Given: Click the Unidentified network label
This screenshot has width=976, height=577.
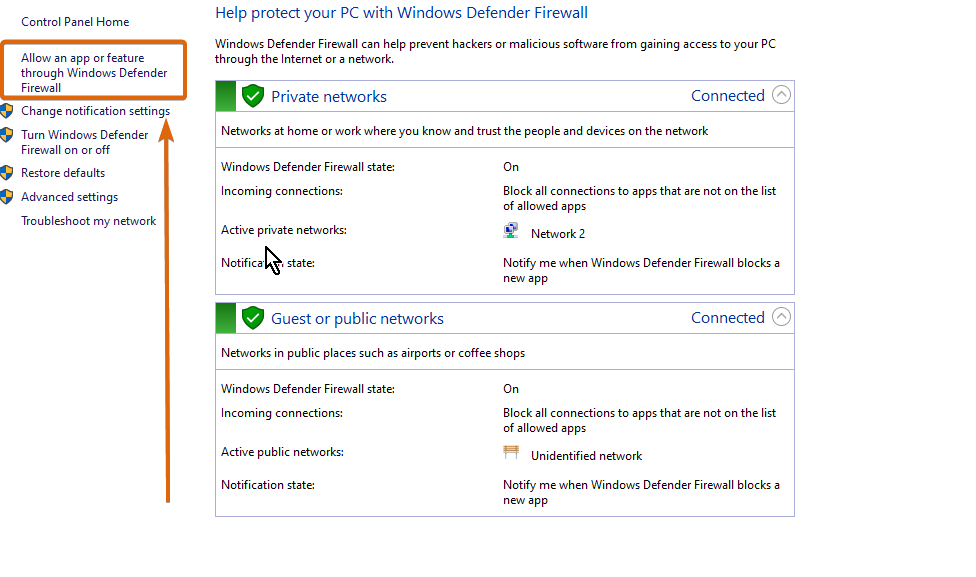Looking at the screenshot, I should pyautogui.click(x=586, y=456).
